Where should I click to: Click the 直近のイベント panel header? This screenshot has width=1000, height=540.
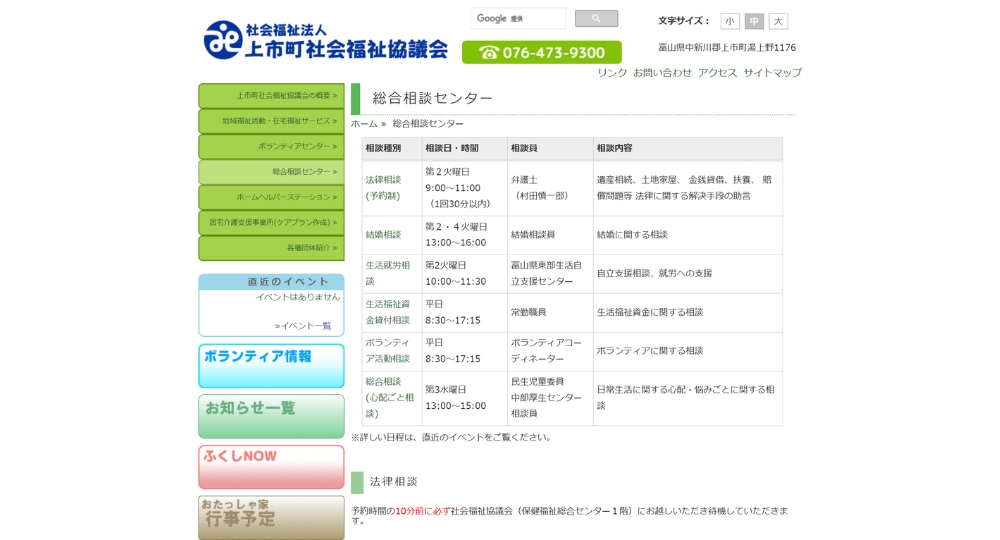[x=271, y=282]
